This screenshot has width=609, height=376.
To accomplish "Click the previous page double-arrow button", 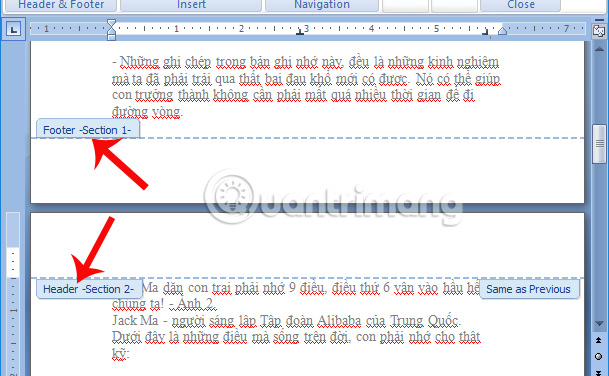I will [599, 340].
